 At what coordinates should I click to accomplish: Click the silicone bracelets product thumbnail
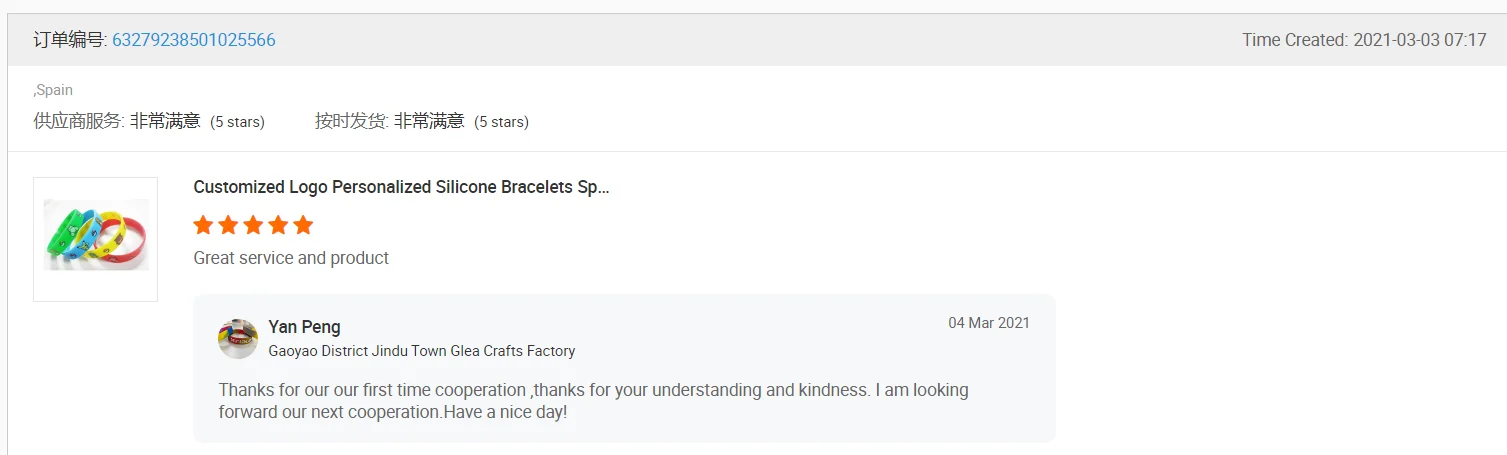[96, 239]
